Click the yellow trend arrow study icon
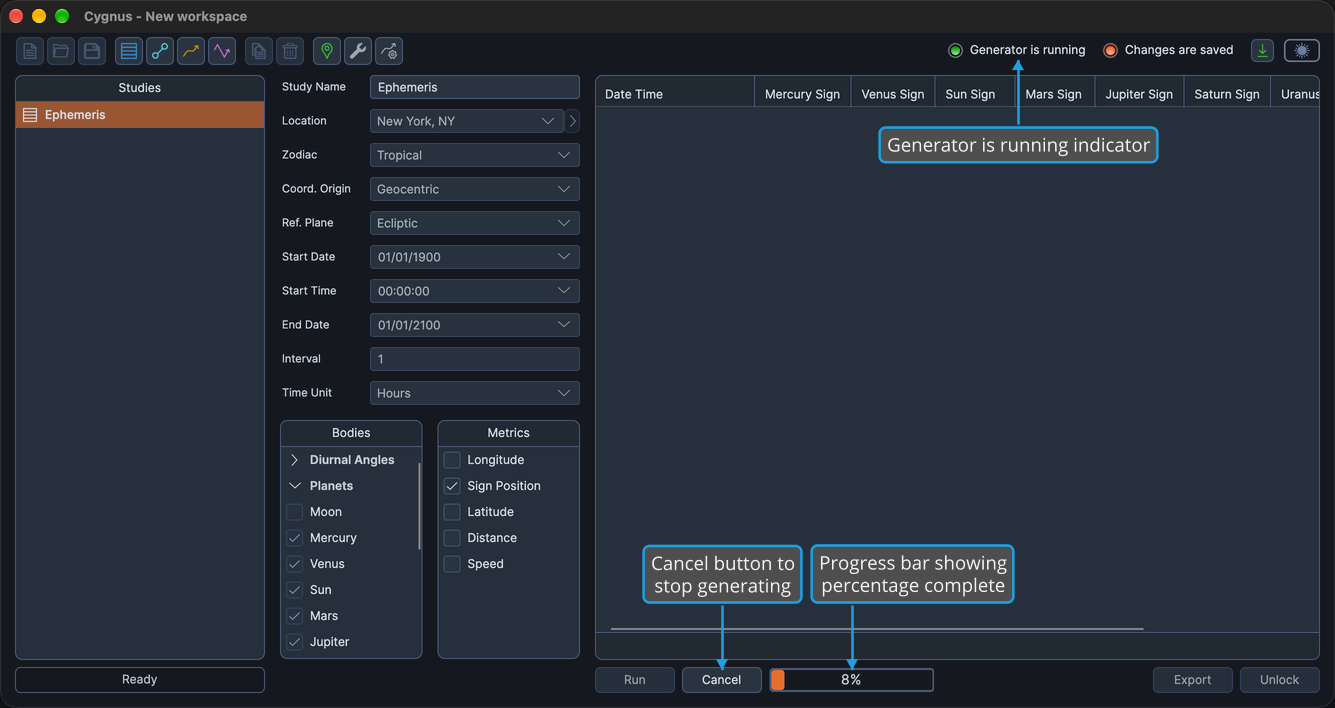The height and width of the screenshot is (708, 1335). click(x=191, y=51)
